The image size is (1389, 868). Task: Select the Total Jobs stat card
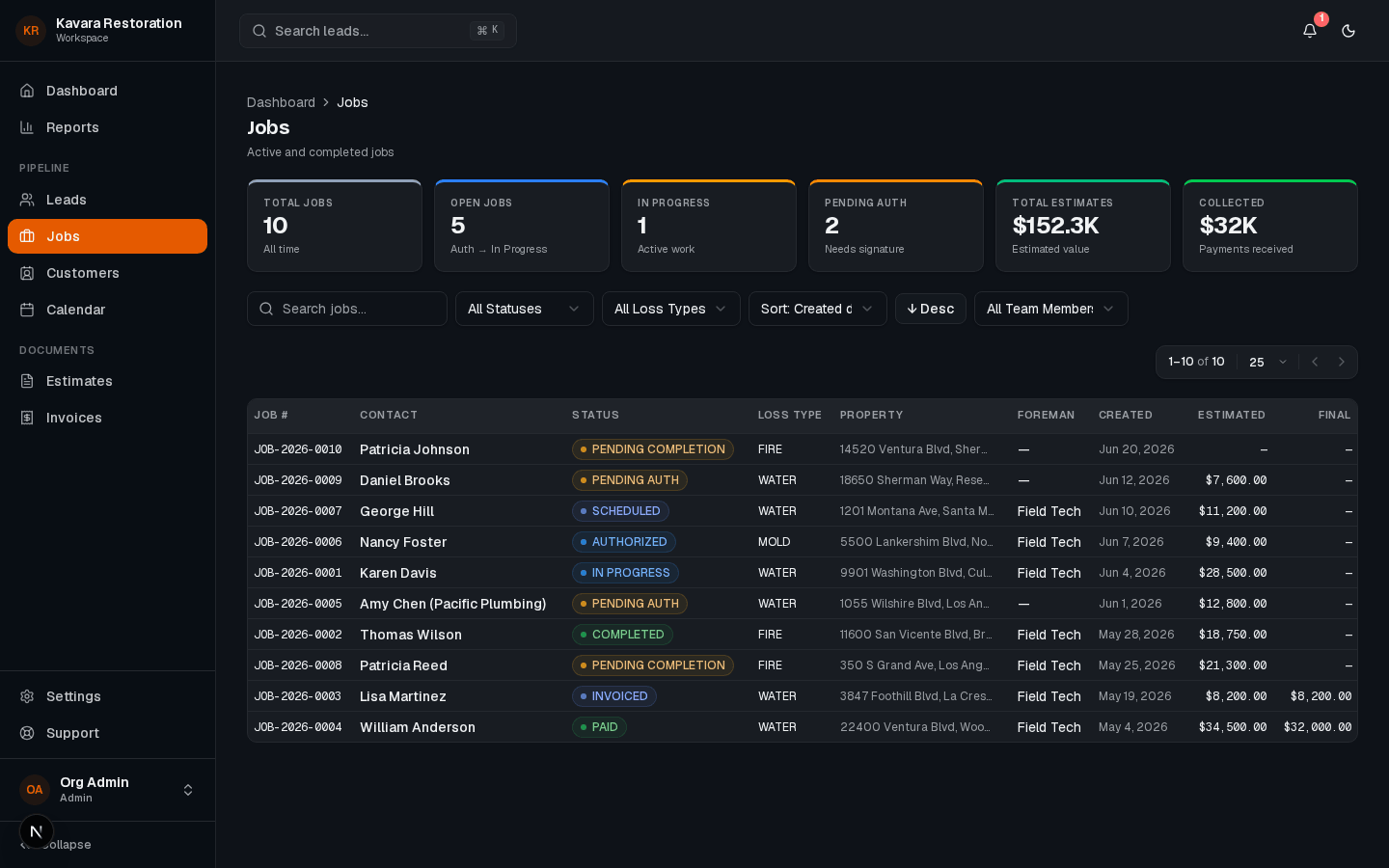point(335,226)
